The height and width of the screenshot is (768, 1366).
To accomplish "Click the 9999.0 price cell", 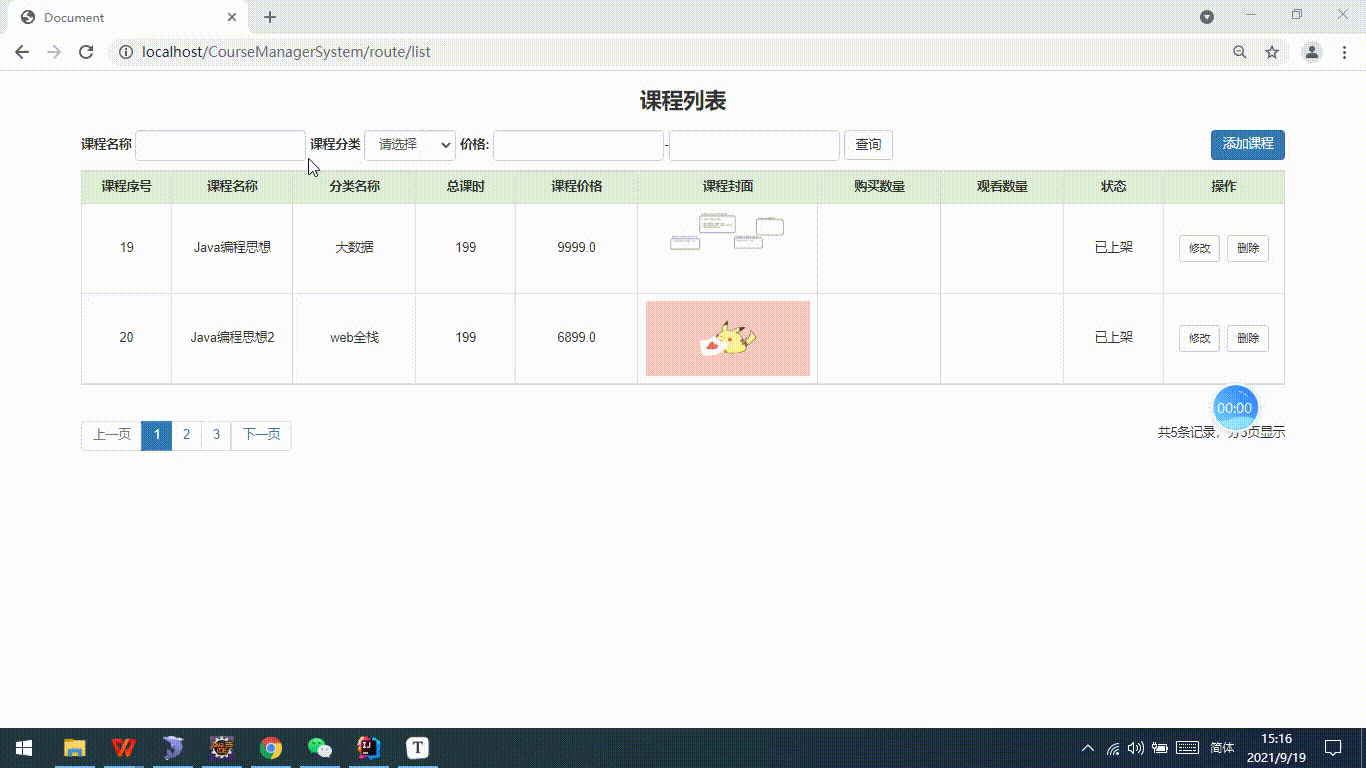I will point(577,248).
